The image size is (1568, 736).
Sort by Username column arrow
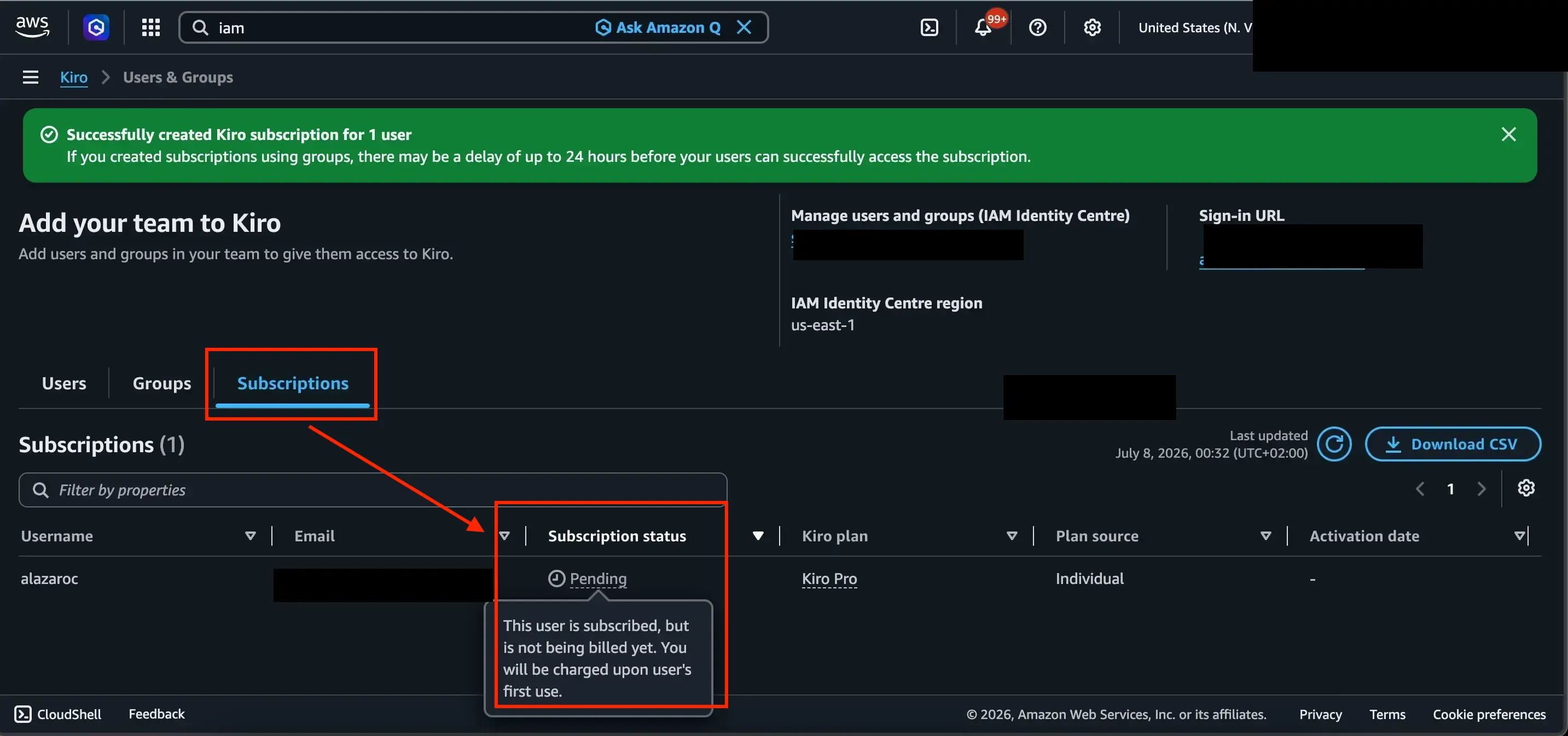250,535
